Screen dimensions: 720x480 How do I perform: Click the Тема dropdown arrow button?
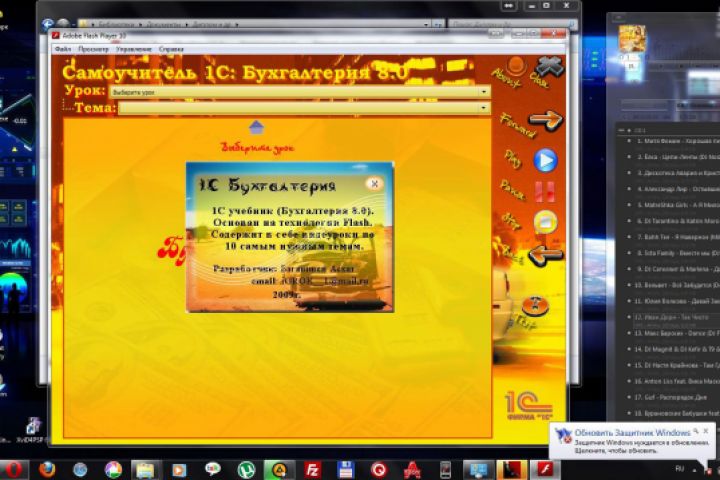[484, 108]
